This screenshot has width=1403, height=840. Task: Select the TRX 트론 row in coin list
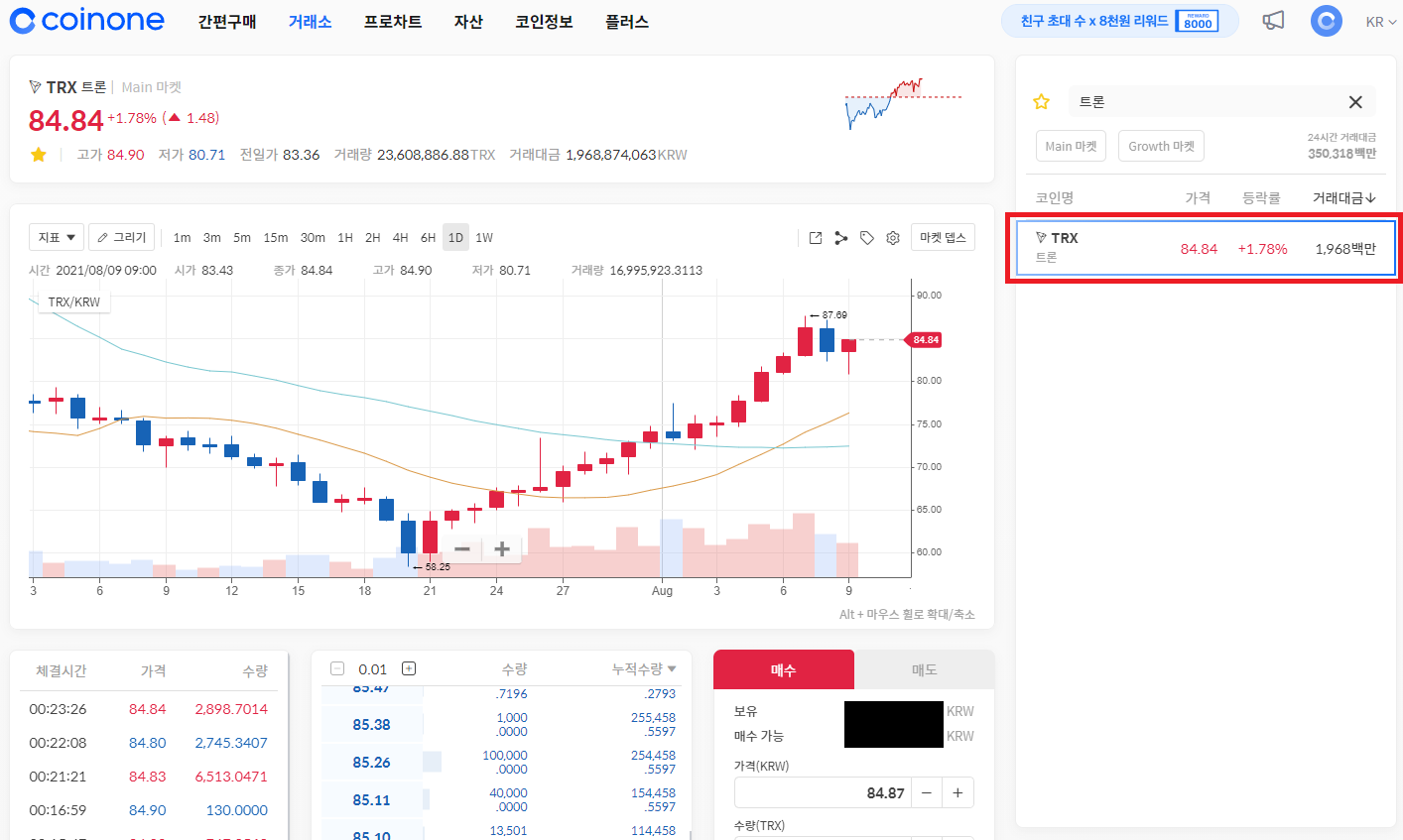[1206, 248]
